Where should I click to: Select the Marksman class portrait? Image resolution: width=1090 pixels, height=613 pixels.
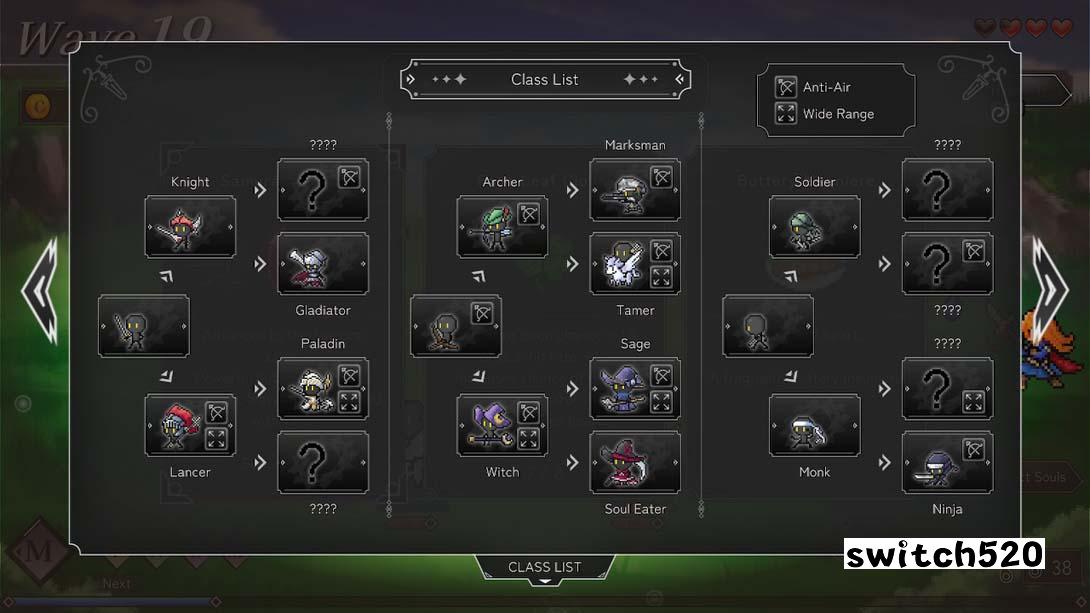[x=635, y=190]
